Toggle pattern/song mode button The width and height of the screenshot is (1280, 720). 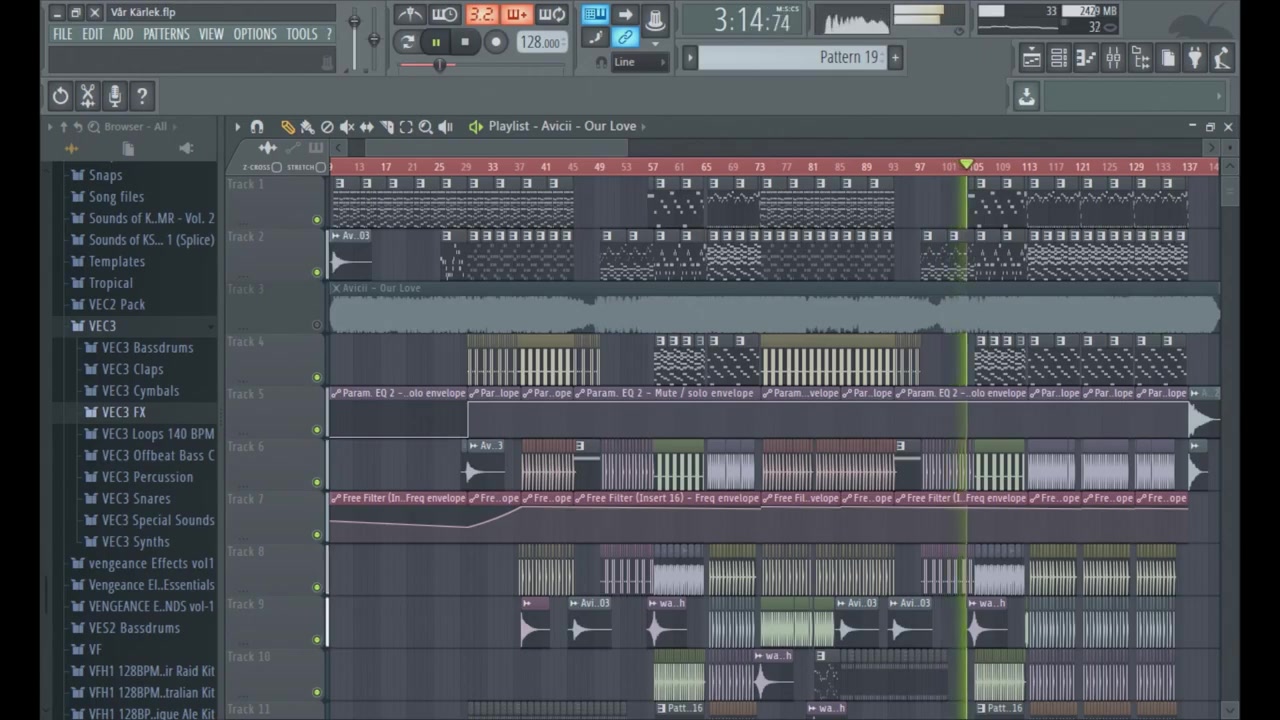[406, 42]
